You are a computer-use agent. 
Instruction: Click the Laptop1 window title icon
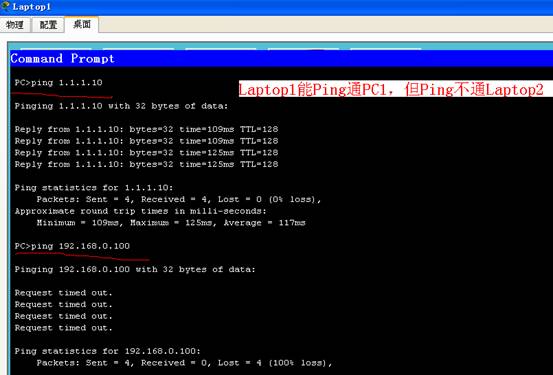coord(5,6)
